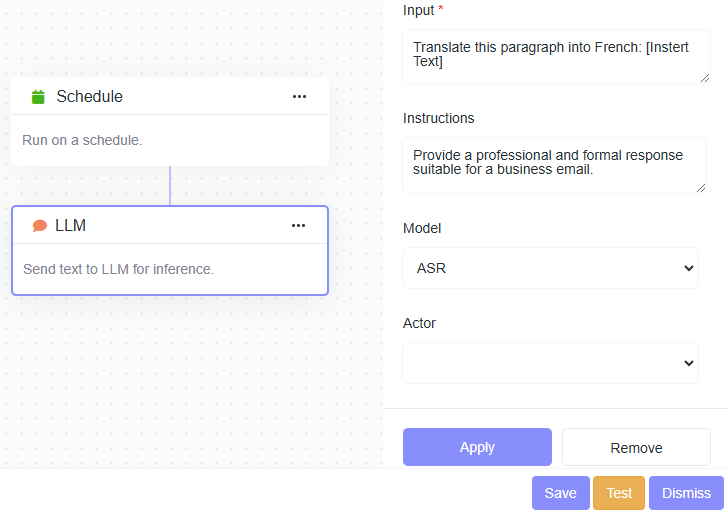Select the connector line between Schedule and LLM
The width and height of the screenshot is (728, 514).
point(170,186)
